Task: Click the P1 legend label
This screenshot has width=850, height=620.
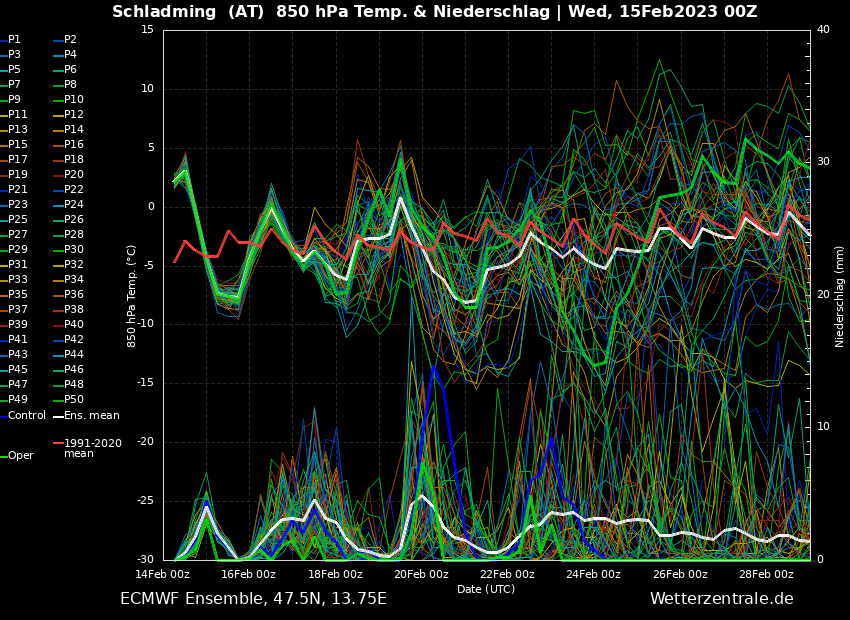Action: [14, 40]
